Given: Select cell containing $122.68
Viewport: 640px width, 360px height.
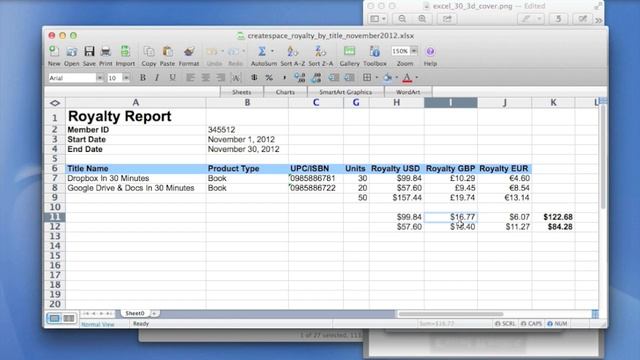Looking at the screenshot, I should [553, 217].
